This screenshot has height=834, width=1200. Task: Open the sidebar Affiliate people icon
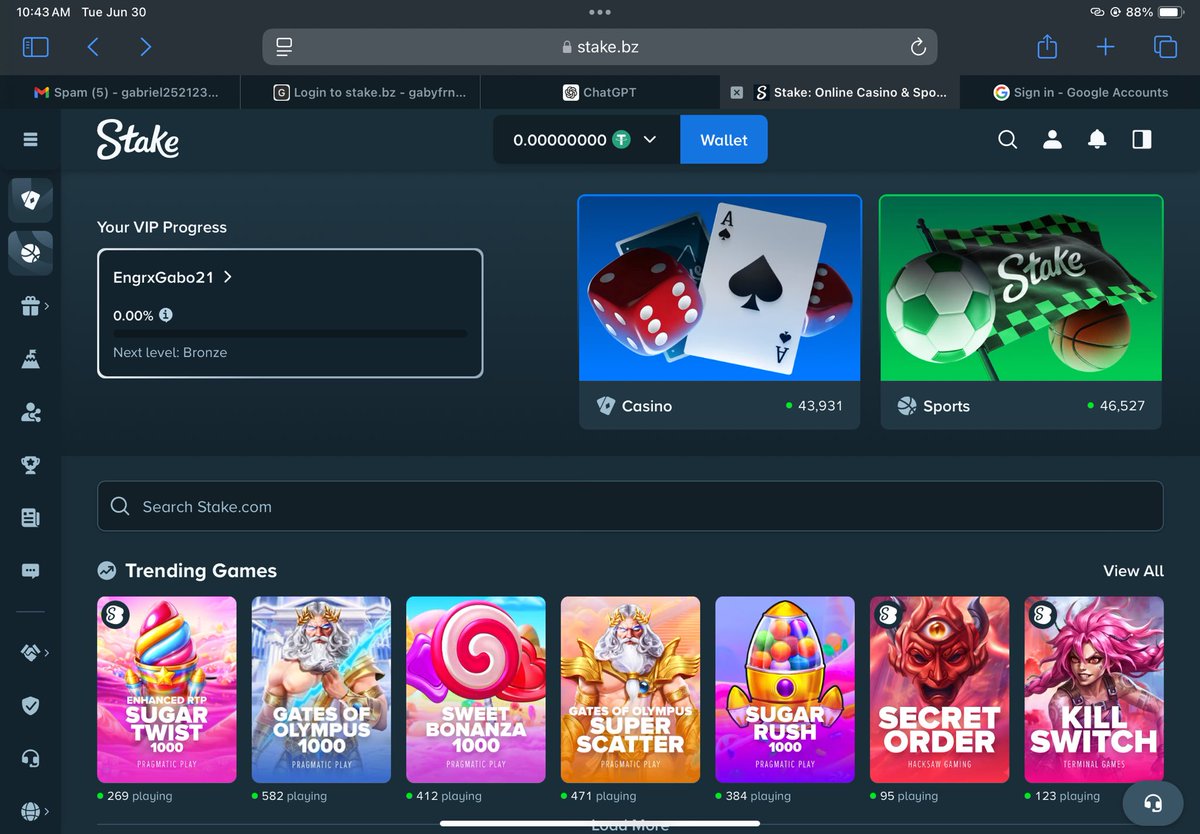coord(30,412)
